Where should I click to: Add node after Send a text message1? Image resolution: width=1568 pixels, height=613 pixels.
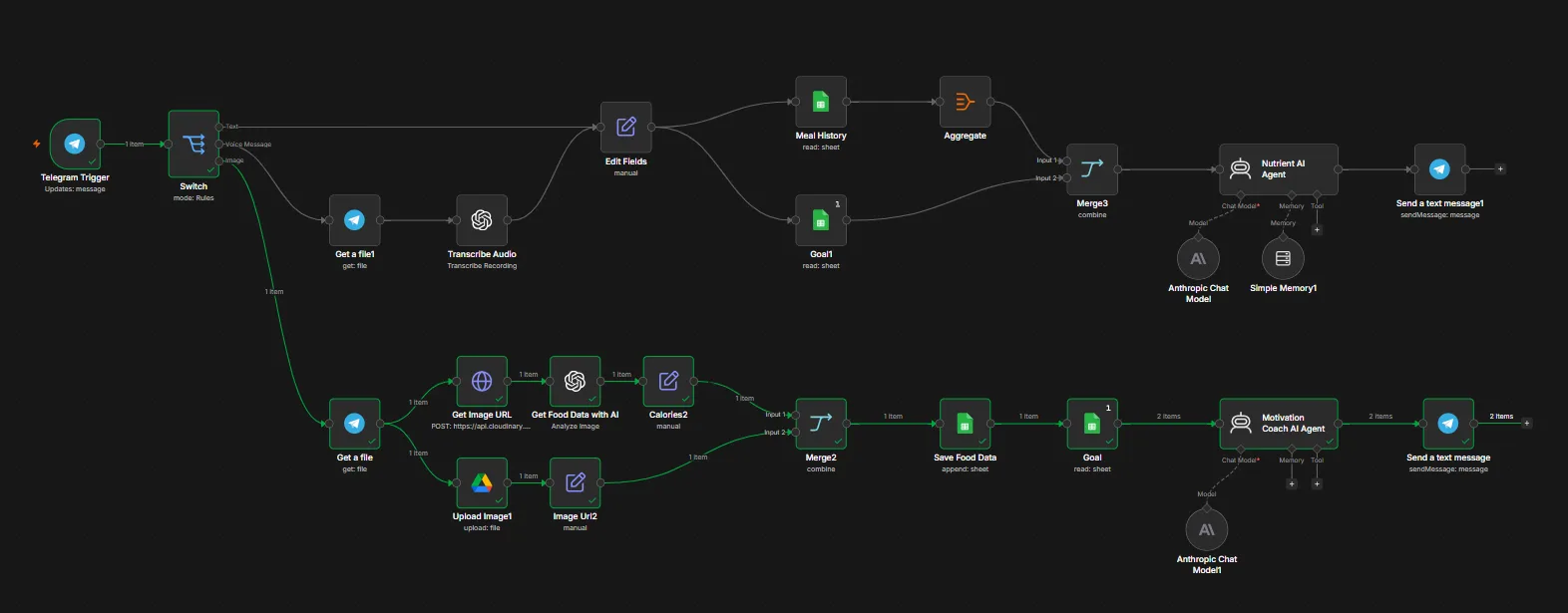tap(1500, 169)
